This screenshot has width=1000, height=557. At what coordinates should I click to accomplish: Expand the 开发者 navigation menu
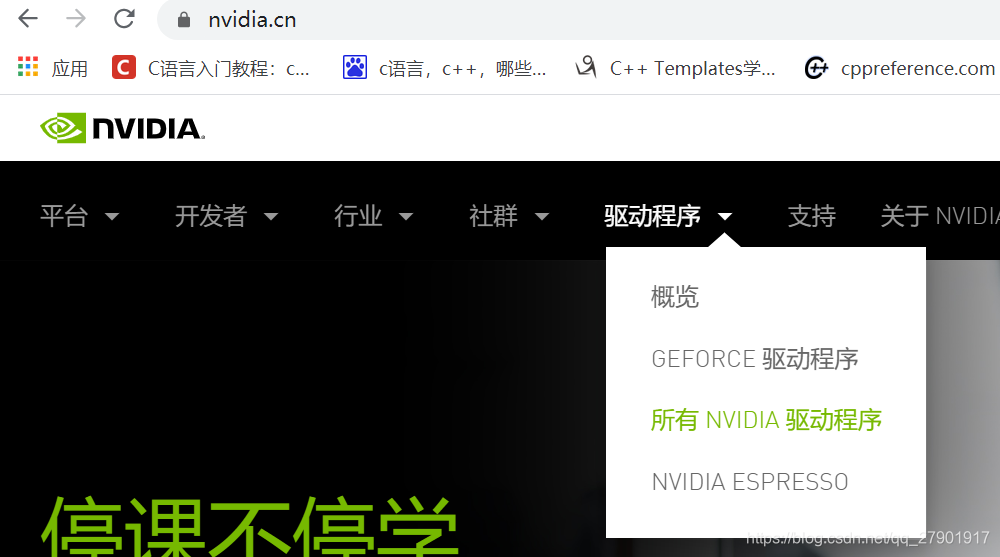coord(226,216)
